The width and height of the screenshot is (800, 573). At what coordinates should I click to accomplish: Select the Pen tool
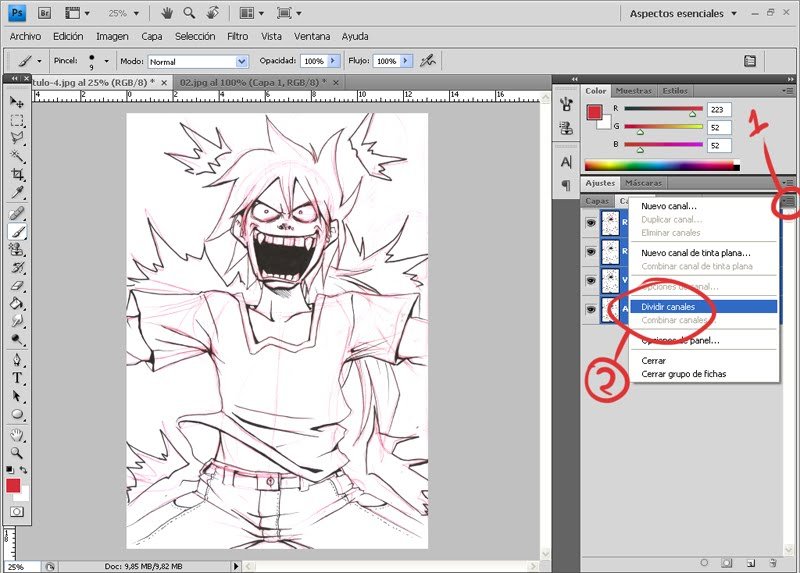(x=17, y=360)
